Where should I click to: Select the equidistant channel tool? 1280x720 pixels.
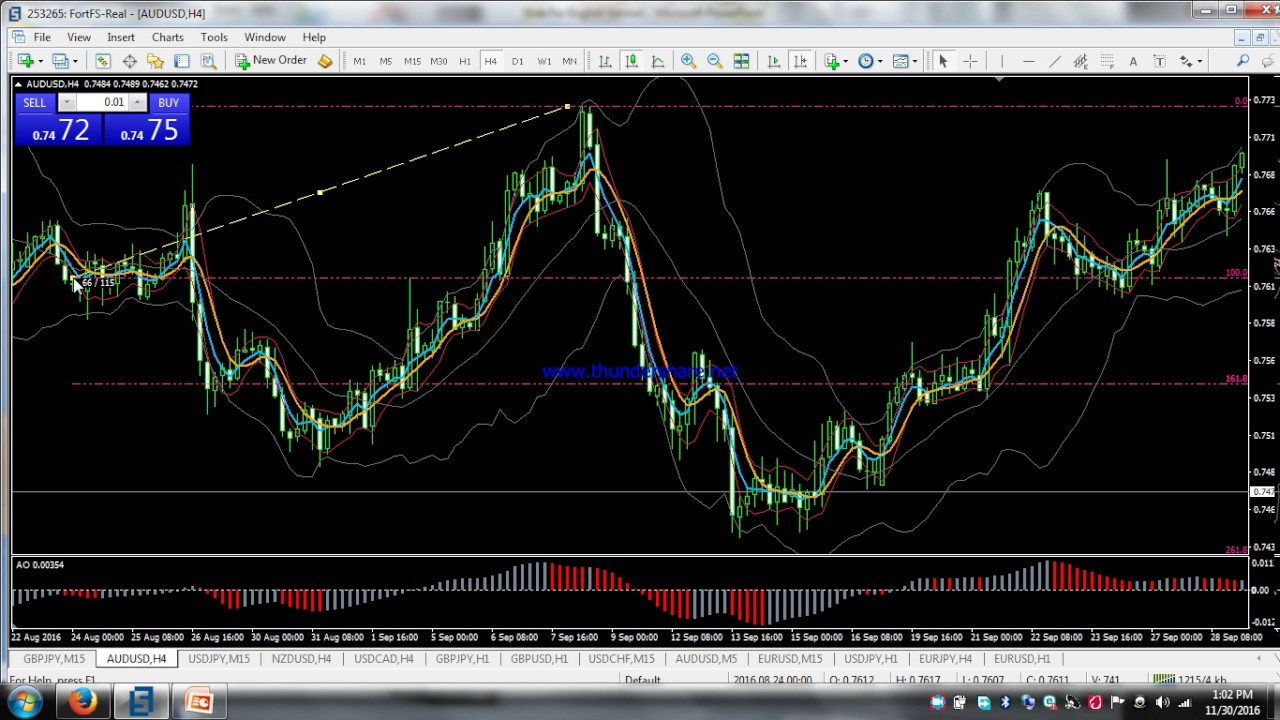(x=1080, y=61)
